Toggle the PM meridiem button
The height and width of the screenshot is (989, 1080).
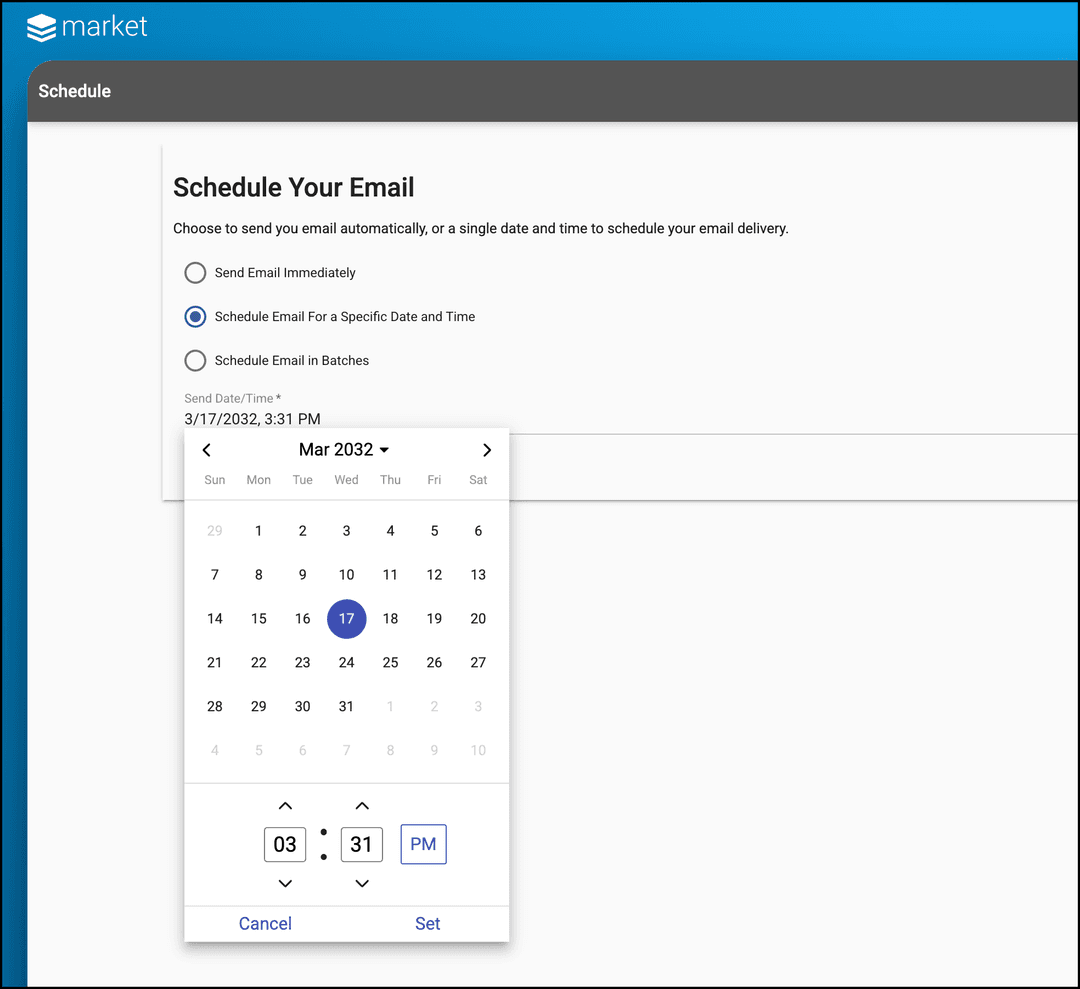point(423,844)
